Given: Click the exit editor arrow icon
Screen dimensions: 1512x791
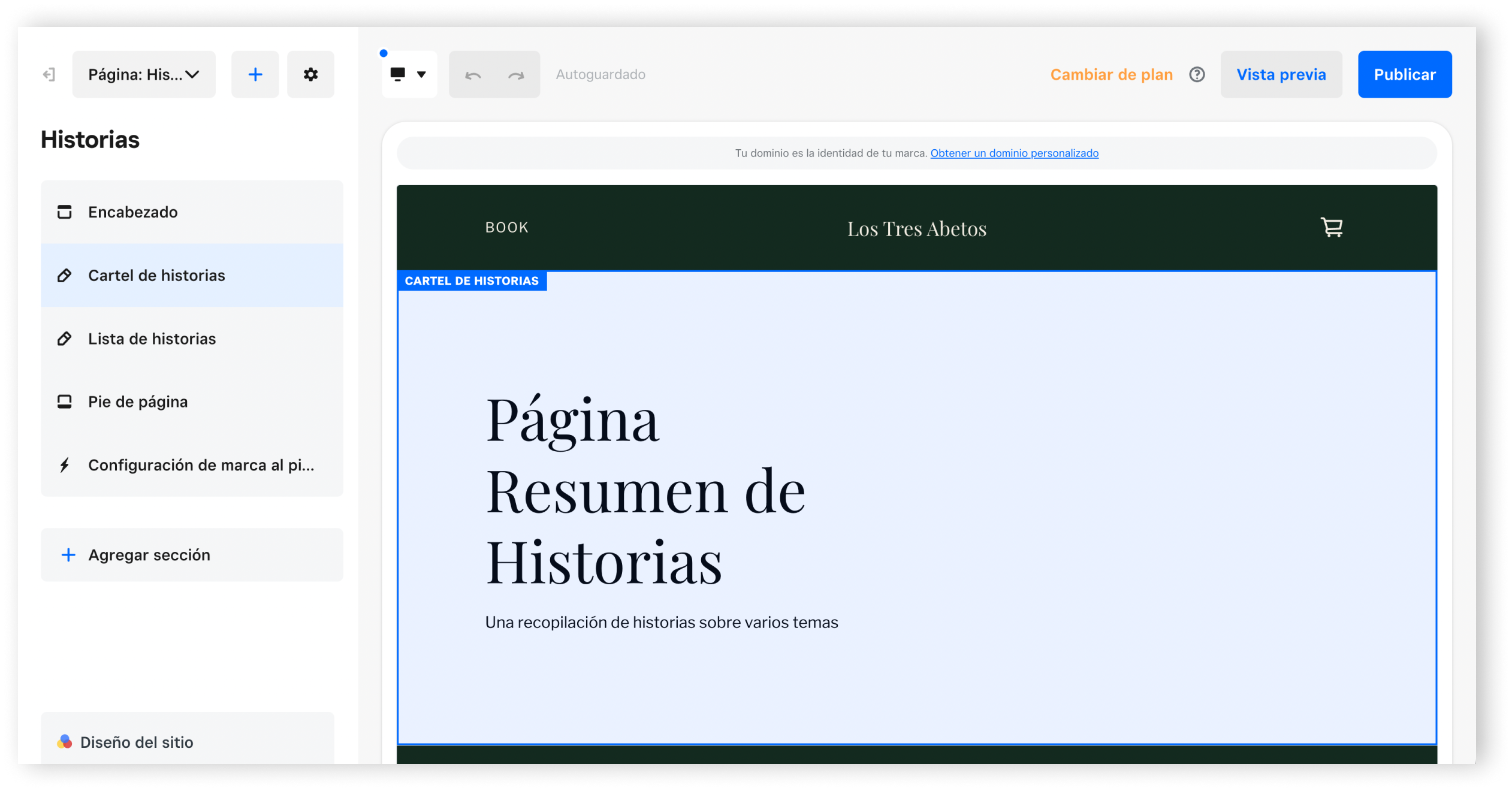Looking at the screenshot, I should click(x=49, y=74).
